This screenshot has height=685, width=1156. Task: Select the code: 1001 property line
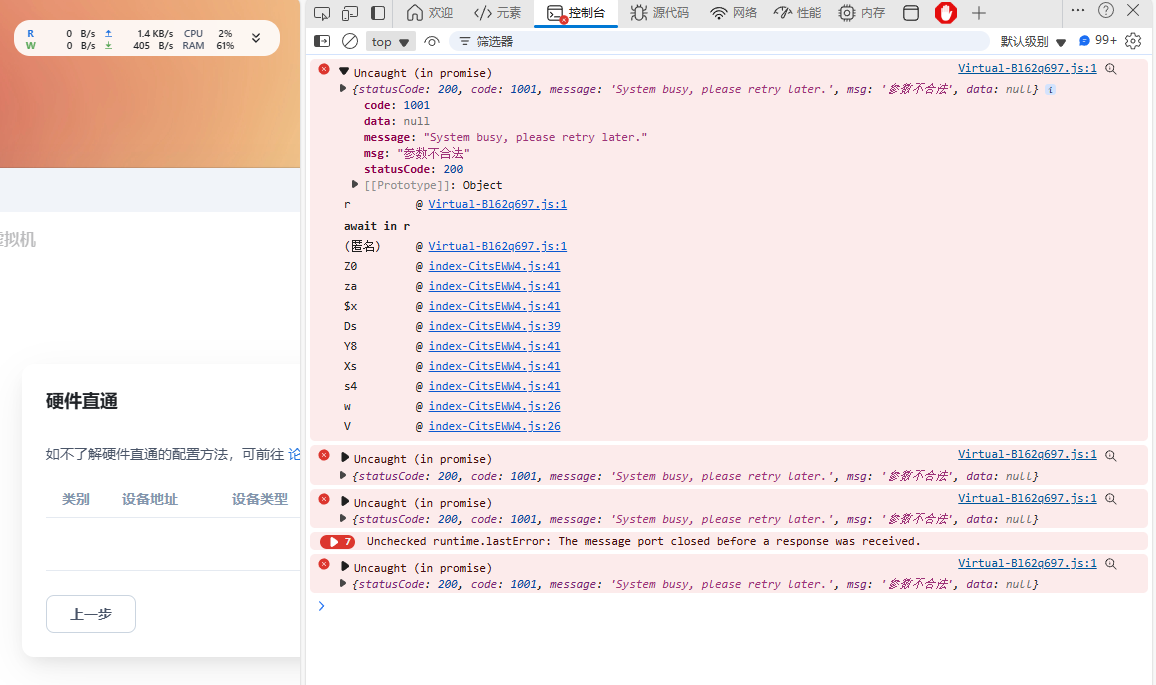[397, 105]
